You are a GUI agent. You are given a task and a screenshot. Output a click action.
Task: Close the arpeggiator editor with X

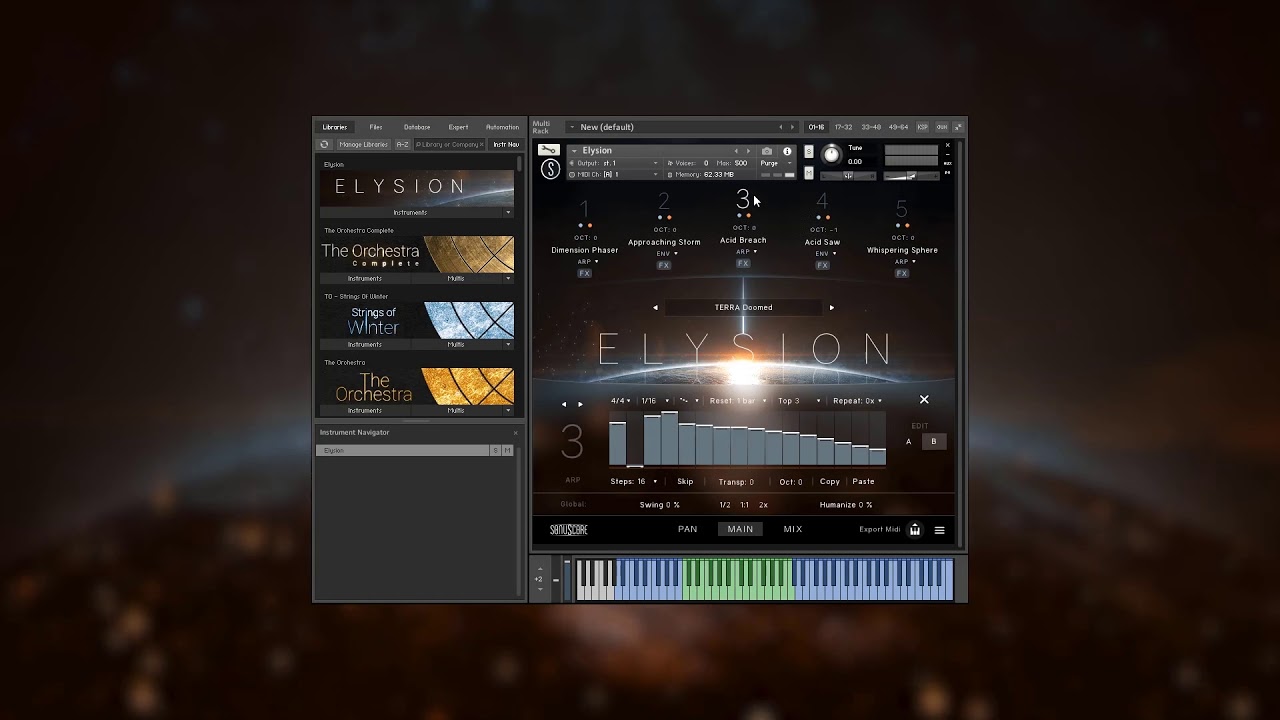pos(924,400)
